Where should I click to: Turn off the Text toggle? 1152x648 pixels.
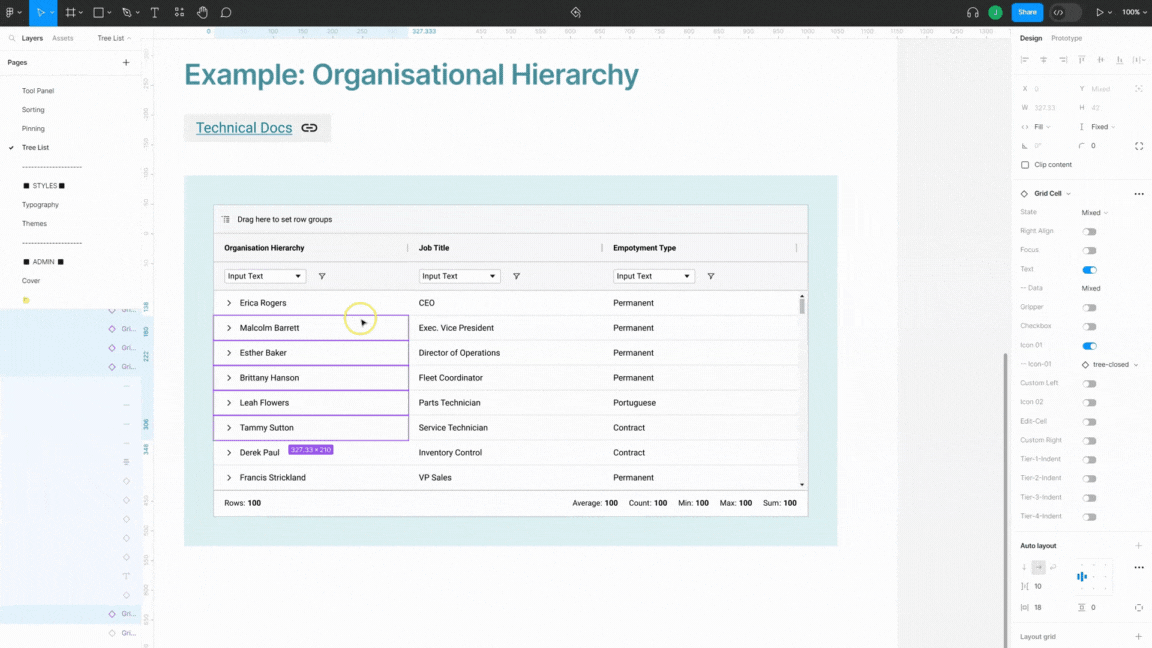click(x=1089, y=270)
